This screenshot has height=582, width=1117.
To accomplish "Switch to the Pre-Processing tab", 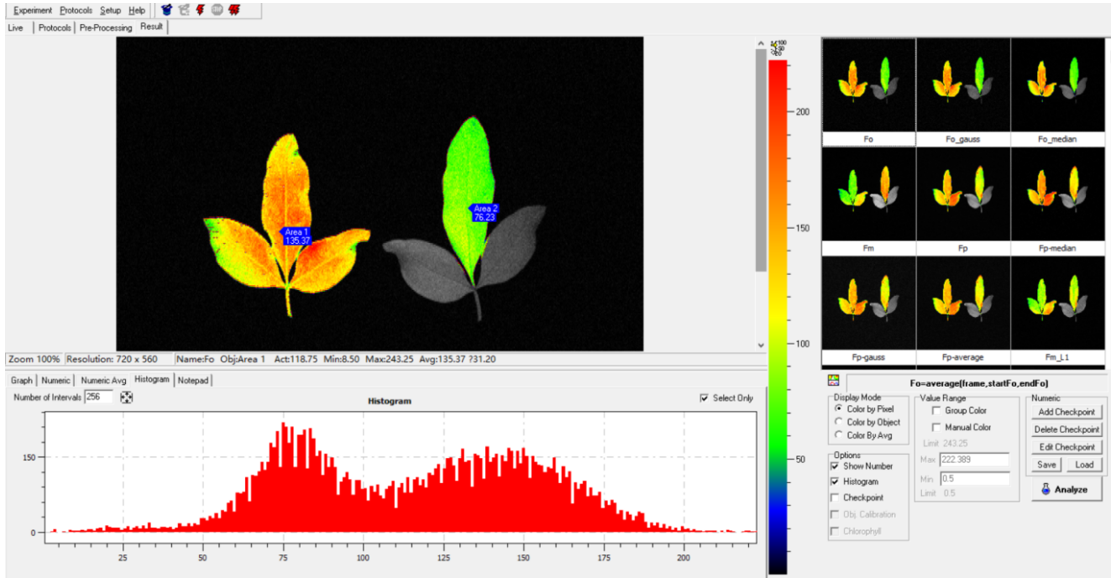I will point(106,28).
